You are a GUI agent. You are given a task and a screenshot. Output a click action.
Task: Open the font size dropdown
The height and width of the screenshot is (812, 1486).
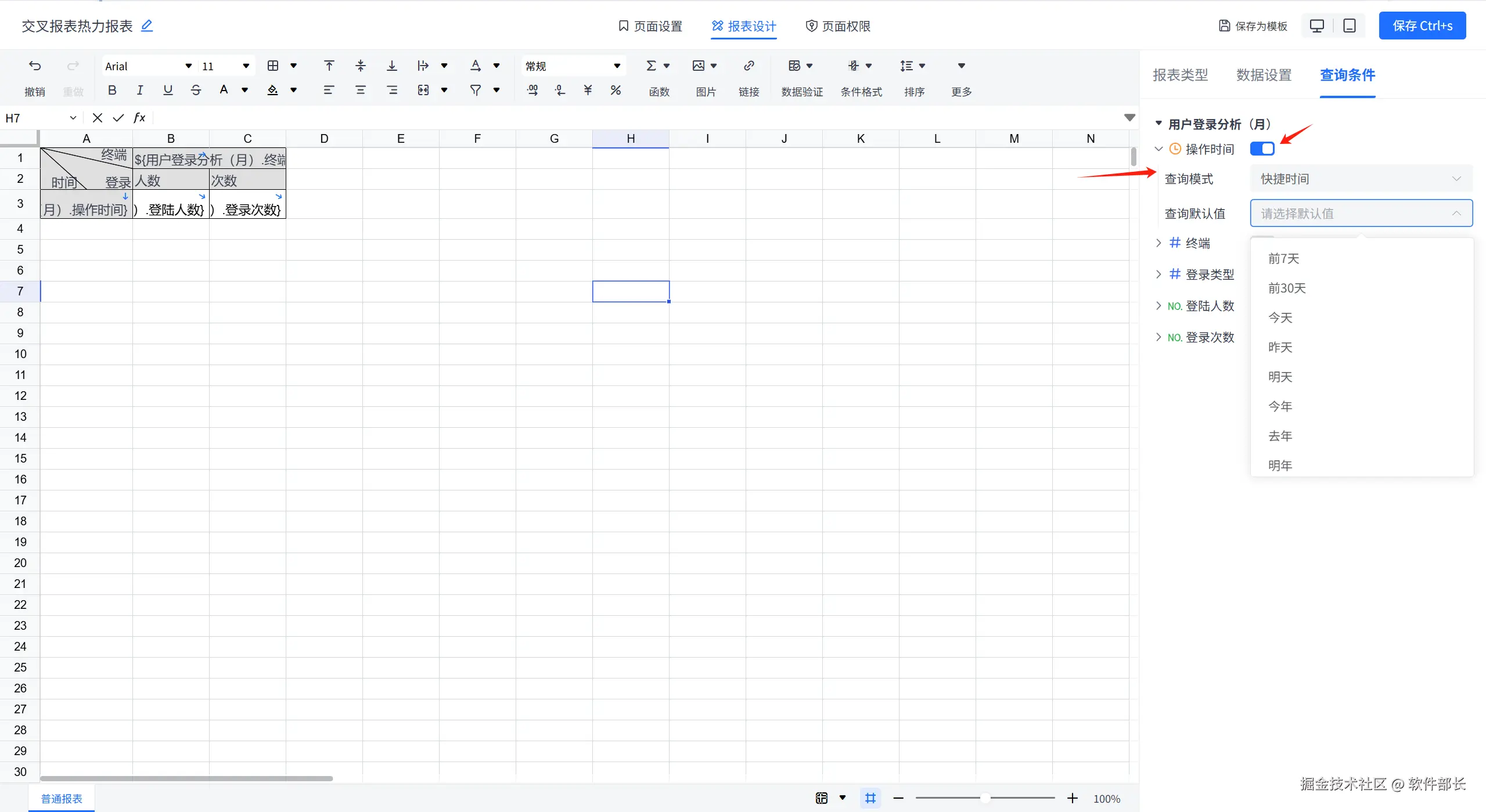[246, 66]
